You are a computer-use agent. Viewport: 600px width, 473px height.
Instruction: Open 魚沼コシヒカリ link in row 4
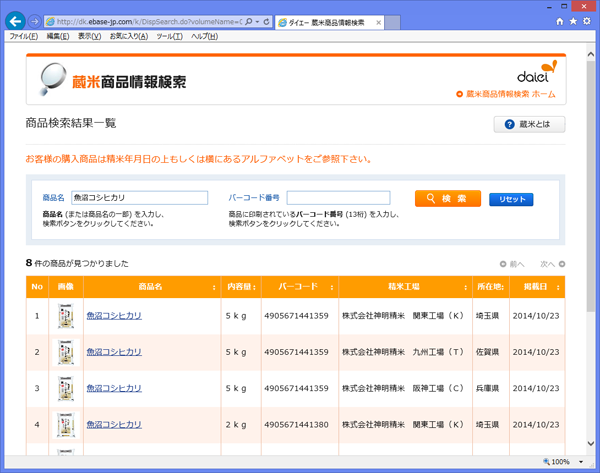(114, 425)
